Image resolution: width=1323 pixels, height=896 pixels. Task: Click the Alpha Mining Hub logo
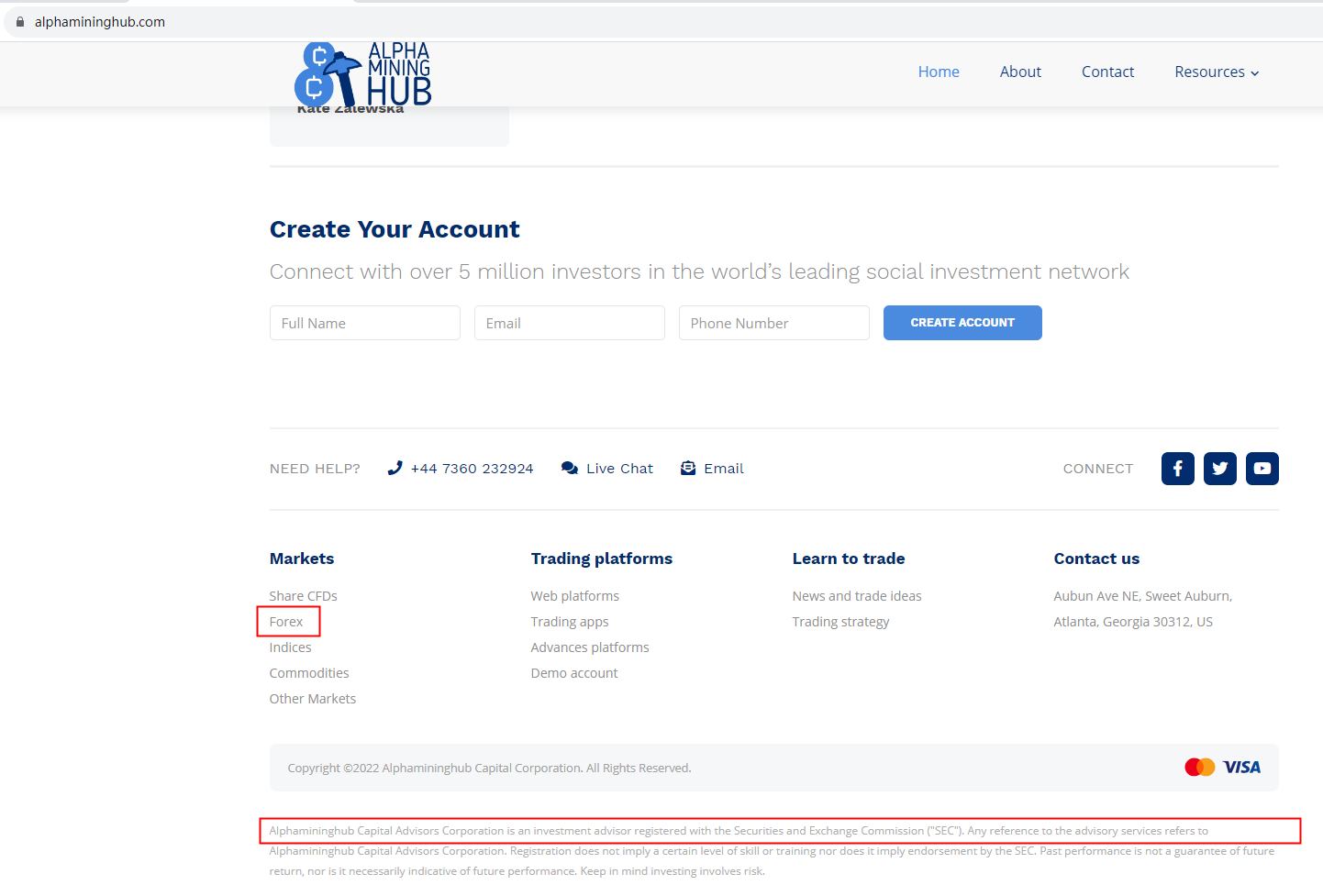[362, 74]
